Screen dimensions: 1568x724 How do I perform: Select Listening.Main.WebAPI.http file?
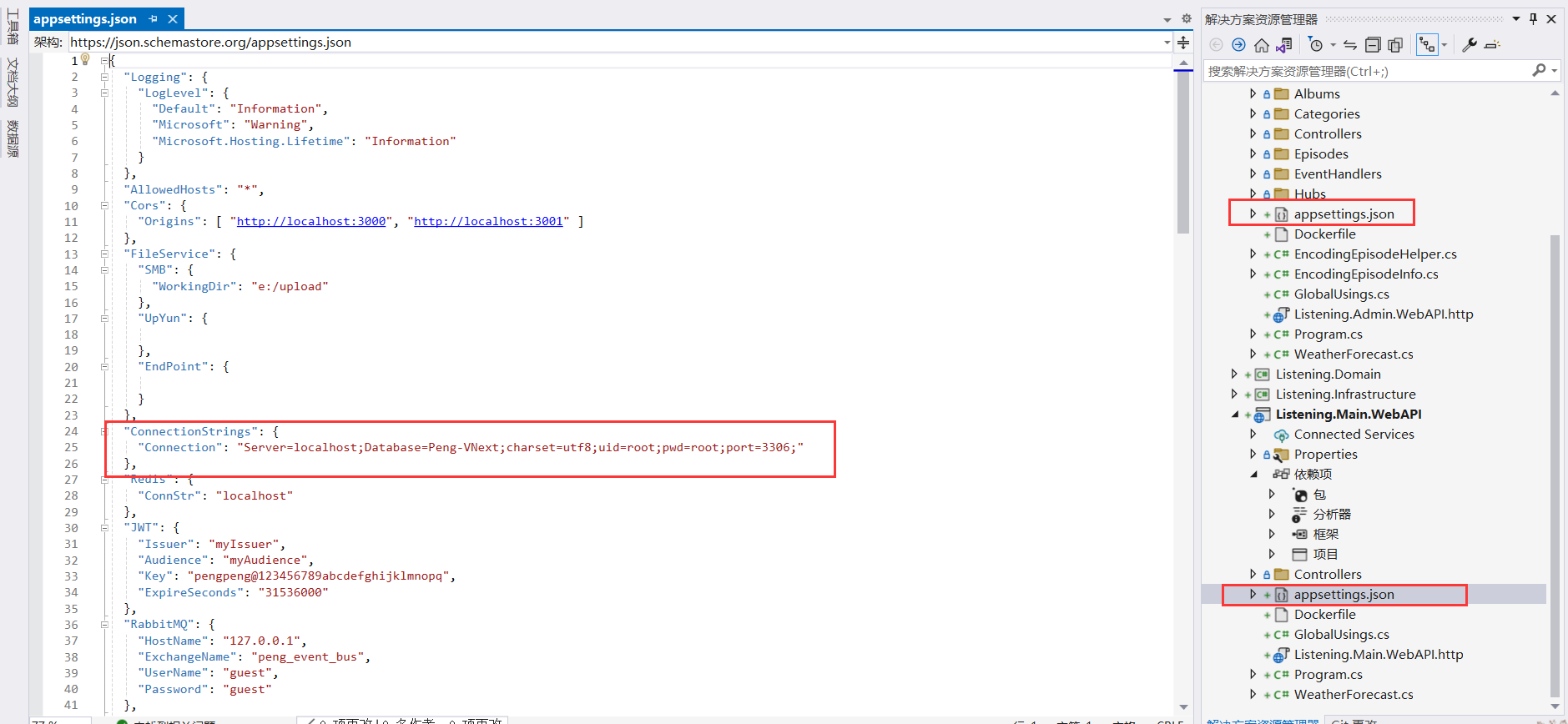pos(1379,654)
